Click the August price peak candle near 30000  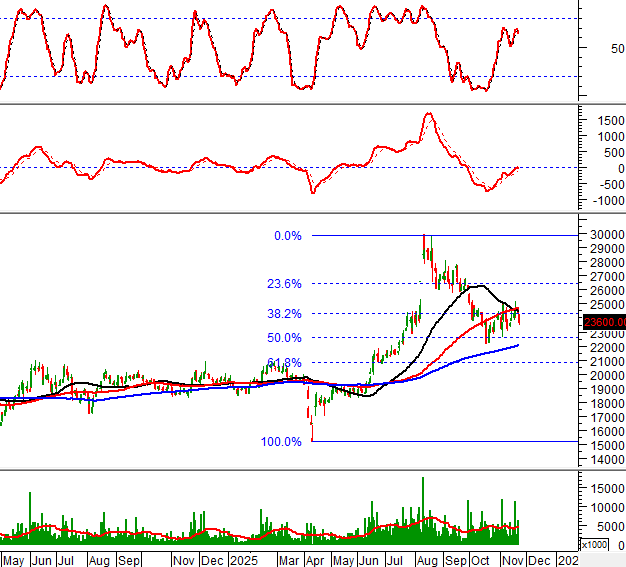pyautogui.click(x=425, y=241)
